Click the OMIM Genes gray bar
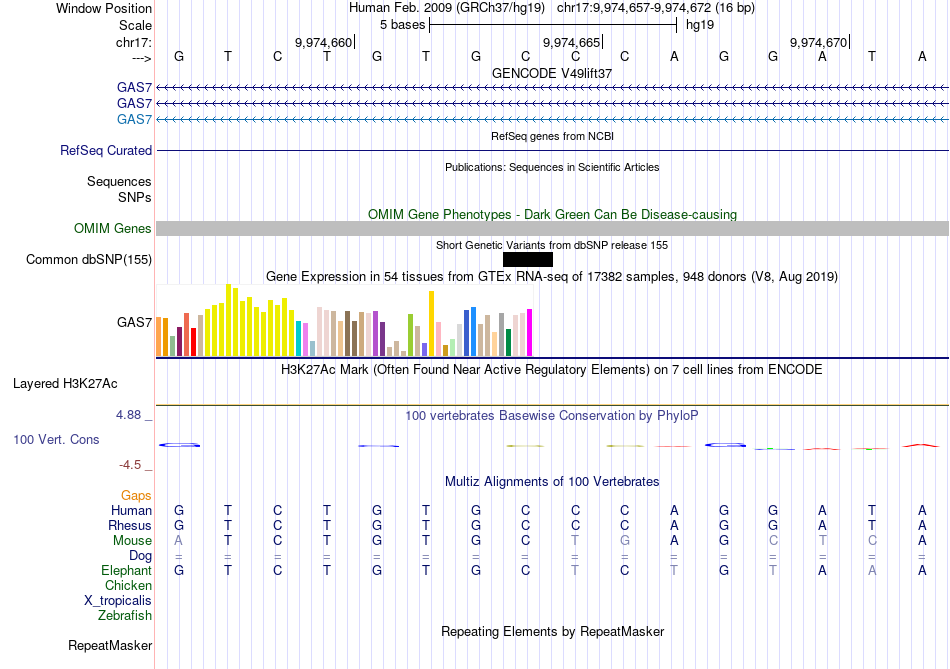 (x=552, y=228)
